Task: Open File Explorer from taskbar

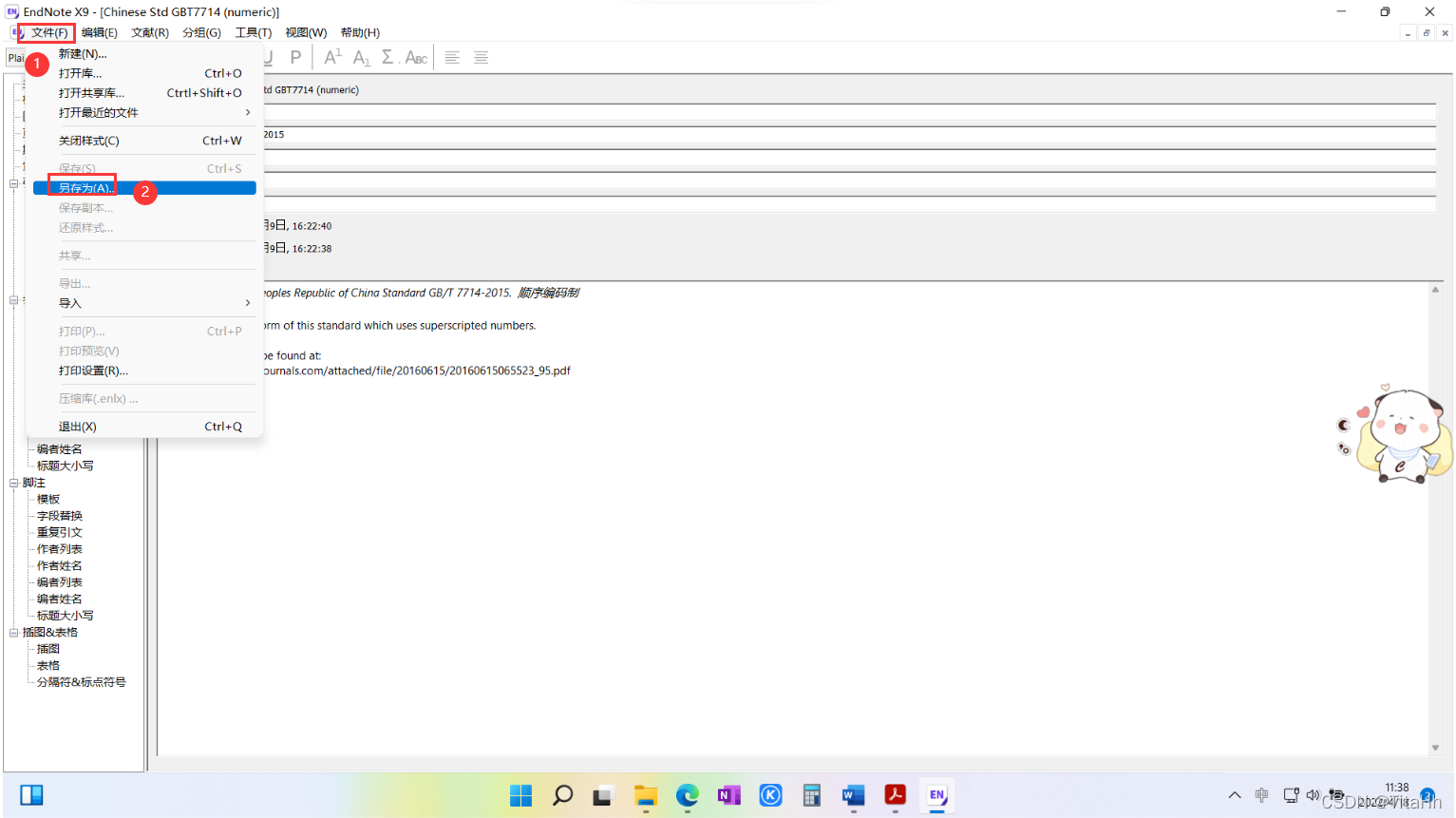Action: pyautogui.click(x=646, y=795)
